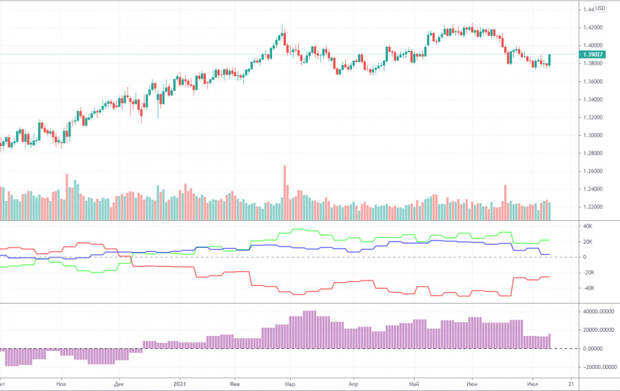Click the -20000.00000 label on histogram scale
Image resolution: width=620 pixels, height=391 pixels.
(599, 367)
